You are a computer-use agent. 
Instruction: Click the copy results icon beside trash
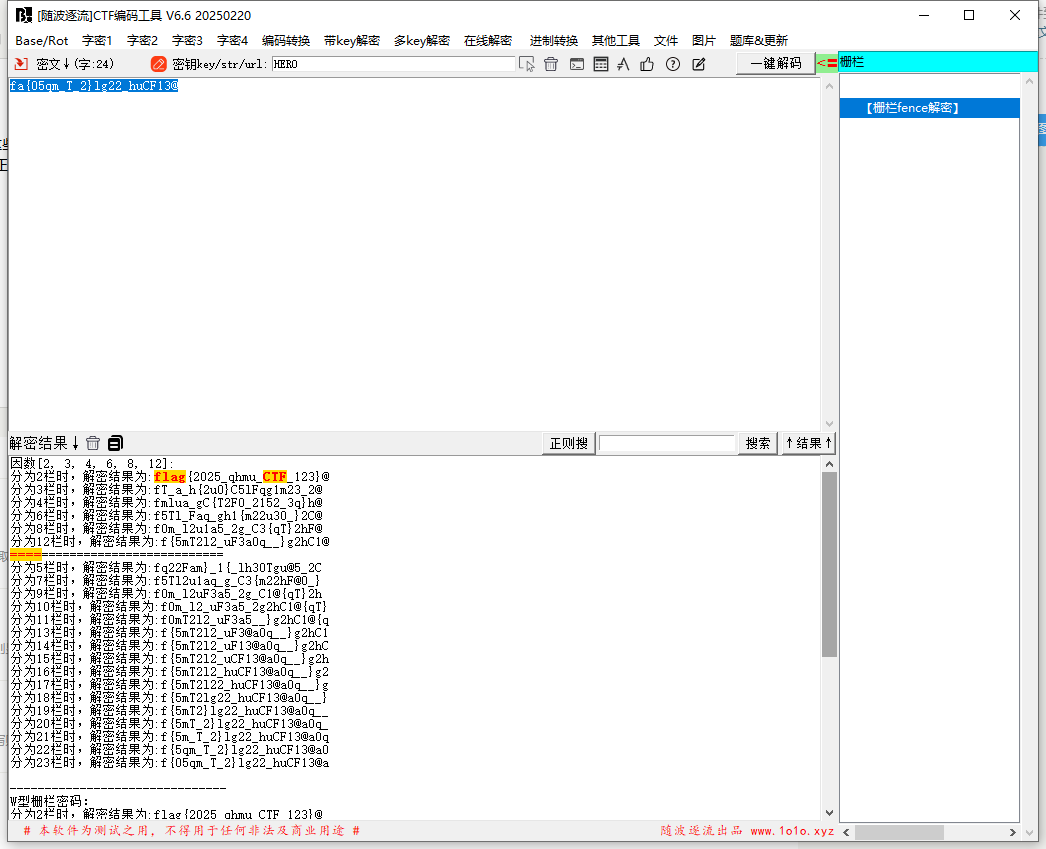click(115, 443)
